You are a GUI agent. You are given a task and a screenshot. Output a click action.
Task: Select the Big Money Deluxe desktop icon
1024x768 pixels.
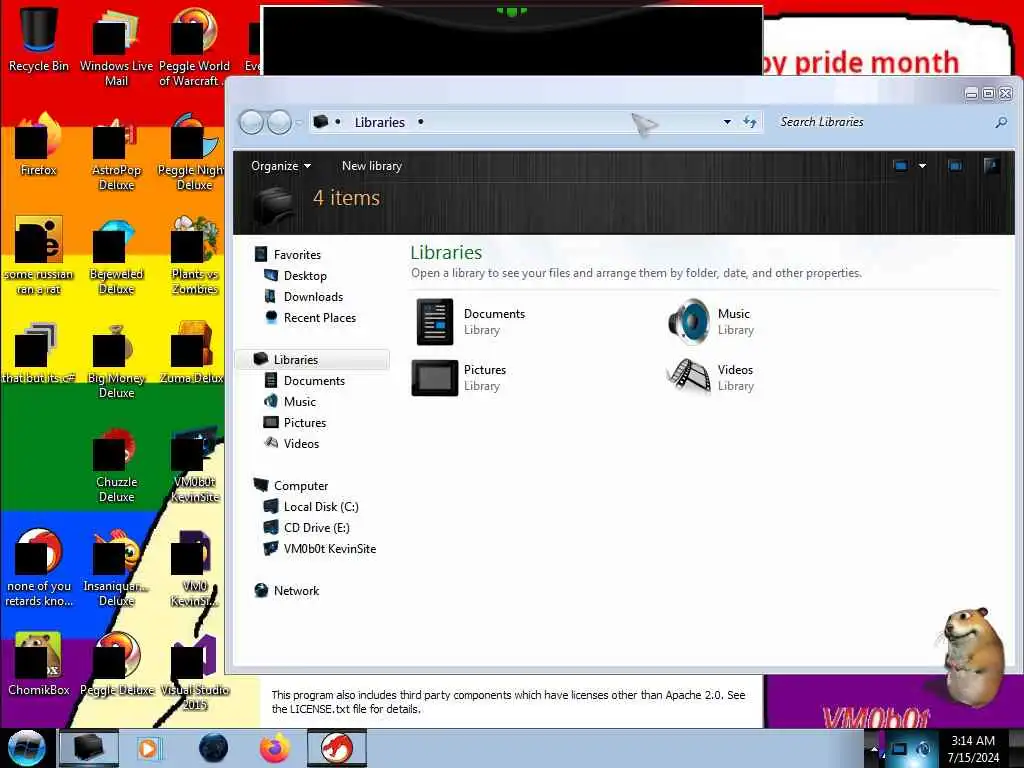[116, 361]
